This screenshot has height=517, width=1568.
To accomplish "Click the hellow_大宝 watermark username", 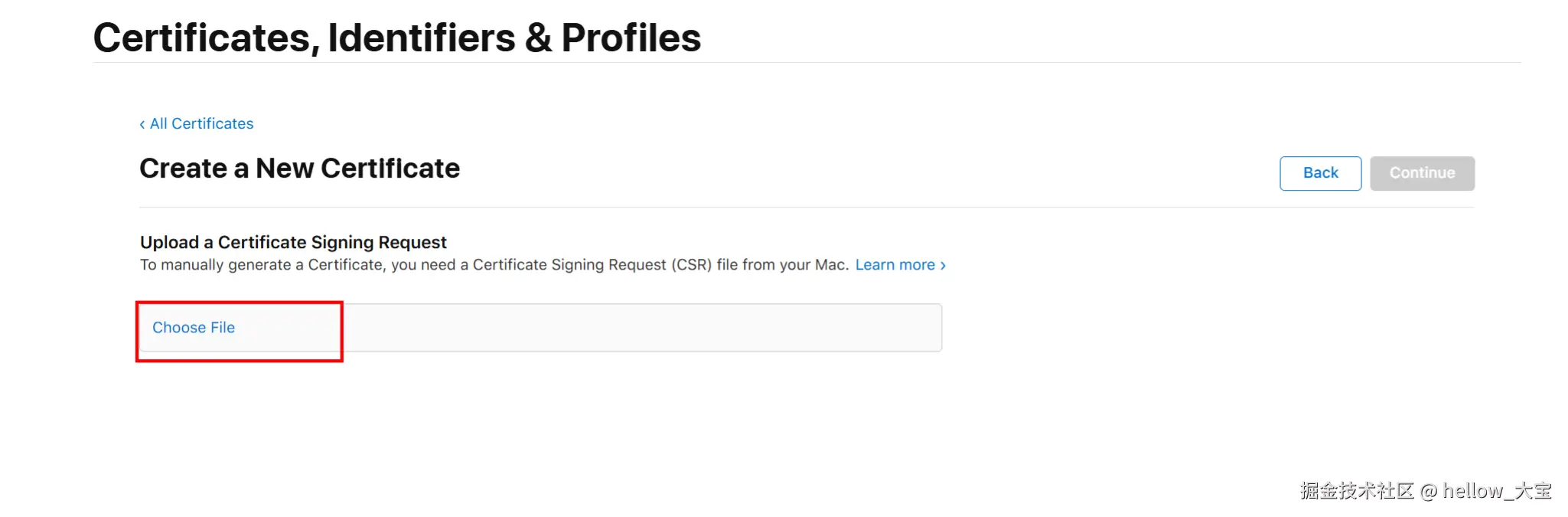I will (x=1497, y=491).
